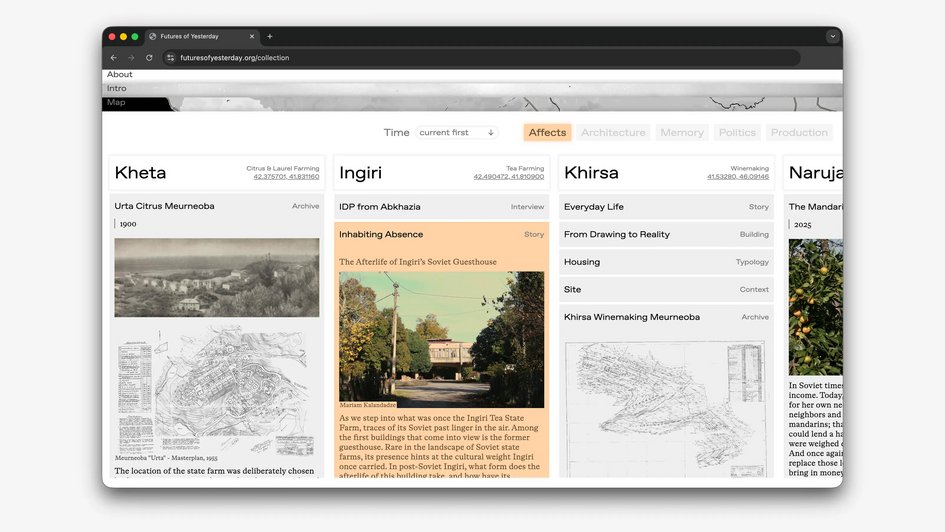Click the browser back arrow
945x532 pixels.
click(x=113, y=58)
